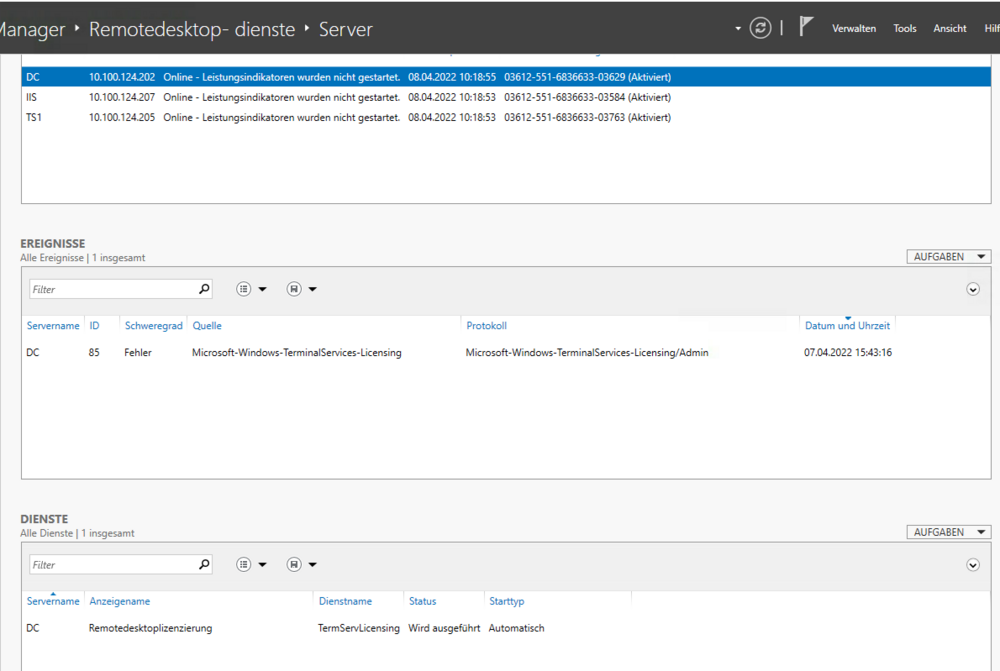Open list options icon in Dienste
The image size is (1000, 671).
[x=244, y=565]
